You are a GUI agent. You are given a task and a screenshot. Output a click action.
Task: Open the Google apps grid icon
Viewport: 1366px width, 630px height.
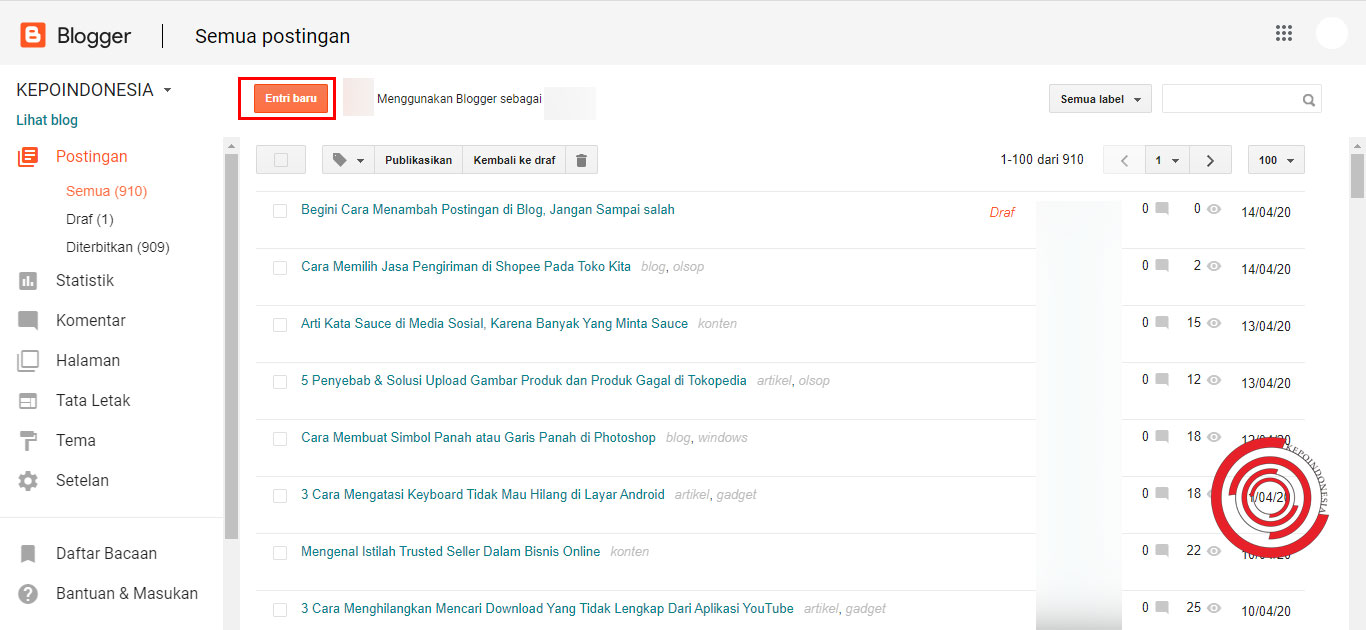click(x=1284, y=33)
